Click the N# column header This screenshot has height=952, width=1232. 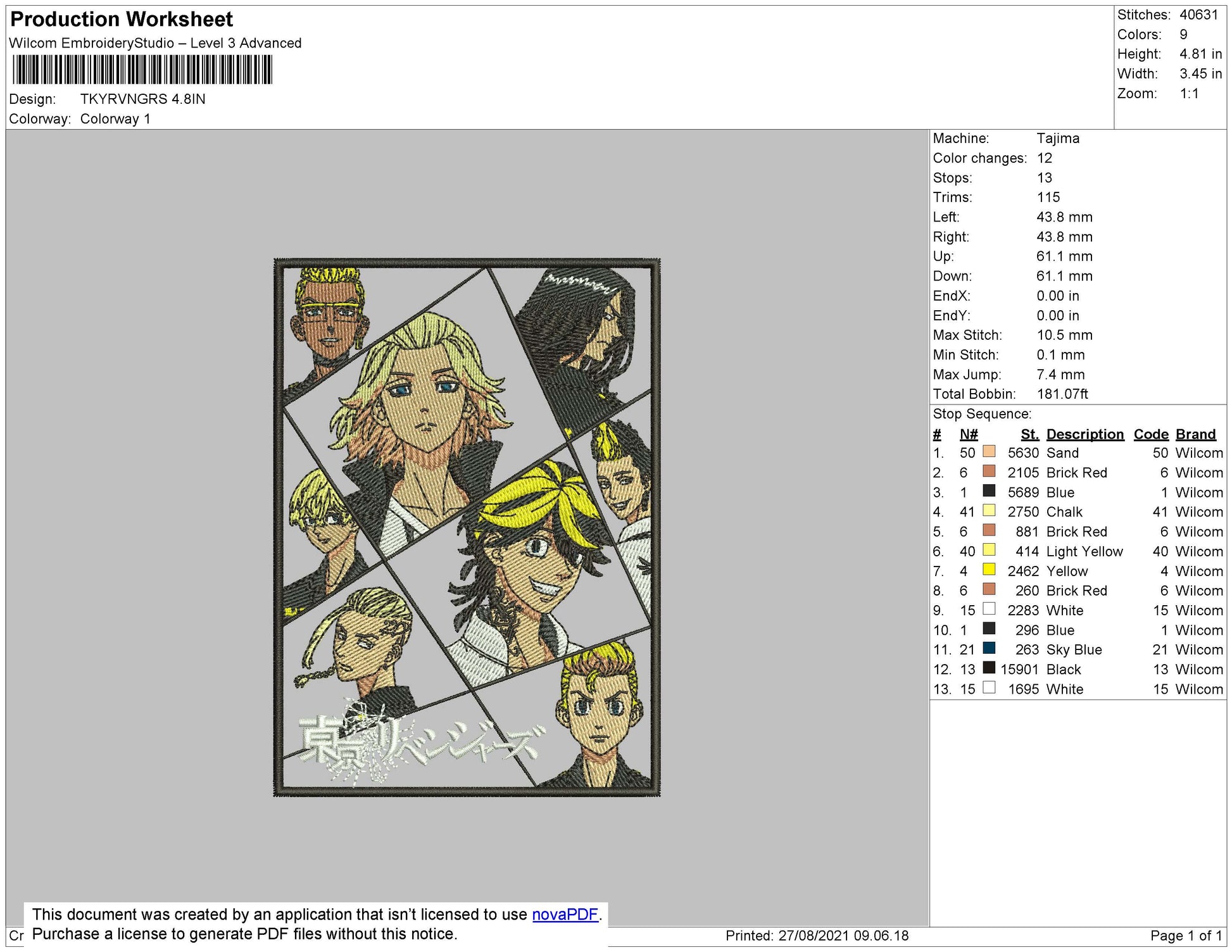[x=968, y=434]
